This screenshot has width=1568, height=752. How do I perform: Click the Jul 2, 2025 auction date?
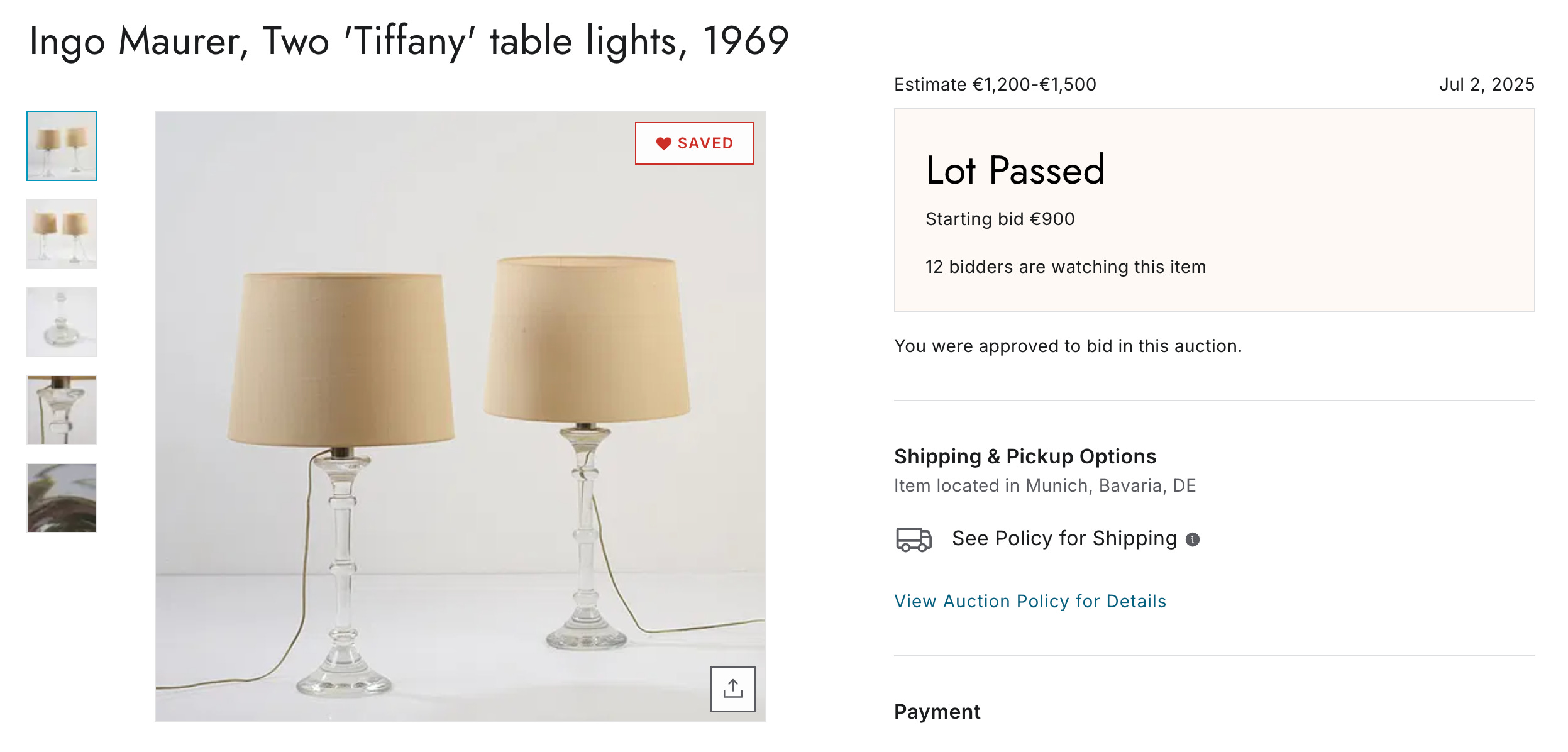pos(1486,84)
